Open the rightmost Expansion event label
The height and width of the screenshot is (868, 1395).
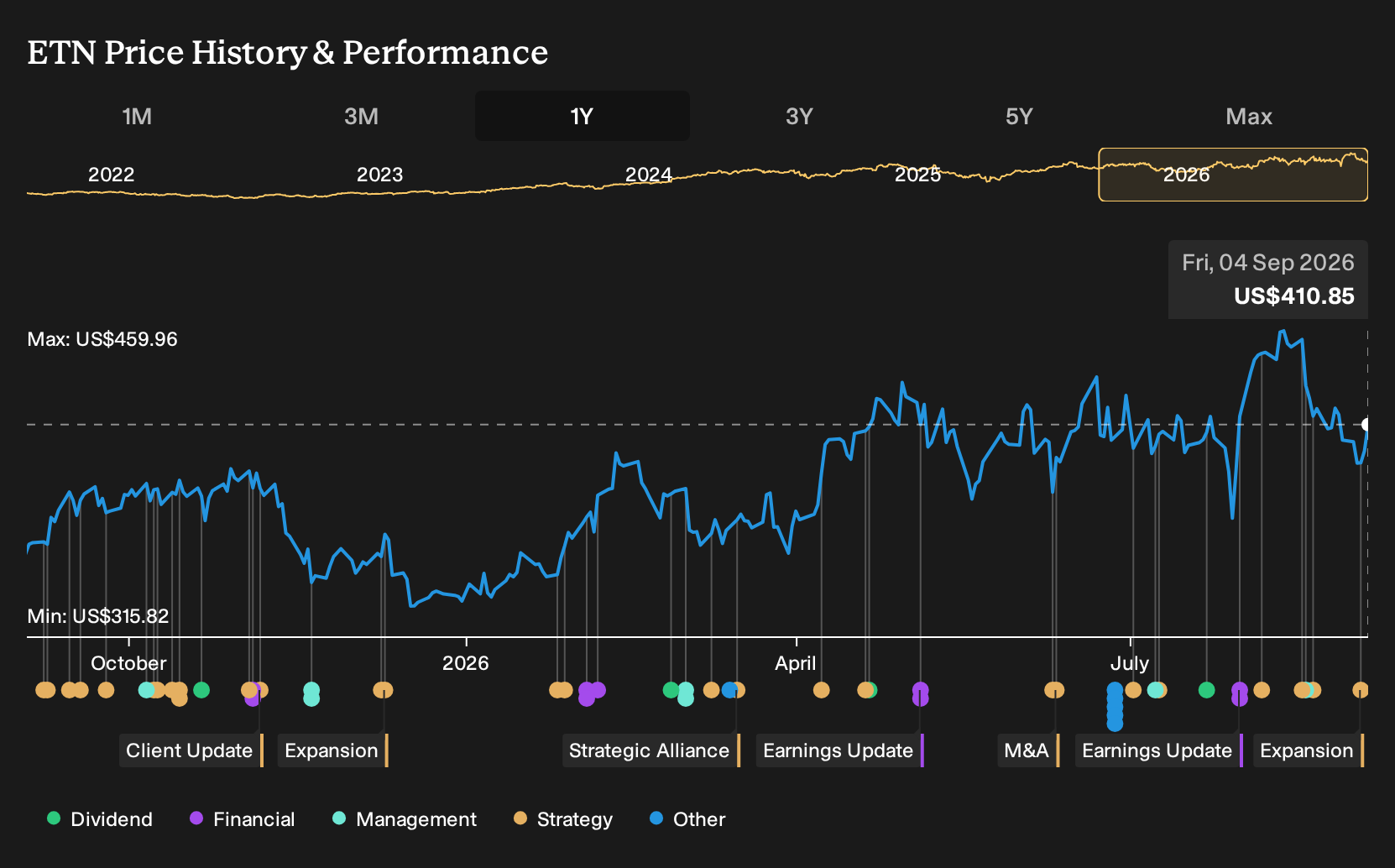coord(1308,750)
